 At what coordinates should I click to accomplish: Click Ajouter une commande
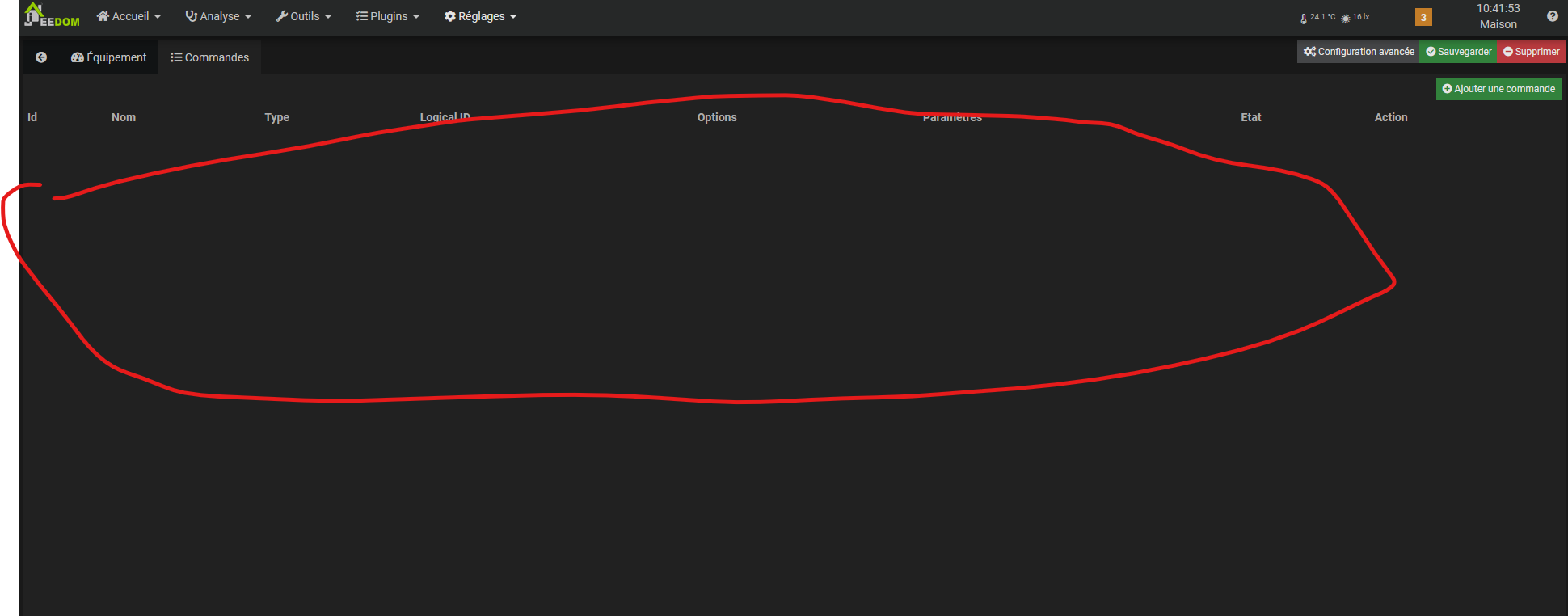click(1498, 89)
